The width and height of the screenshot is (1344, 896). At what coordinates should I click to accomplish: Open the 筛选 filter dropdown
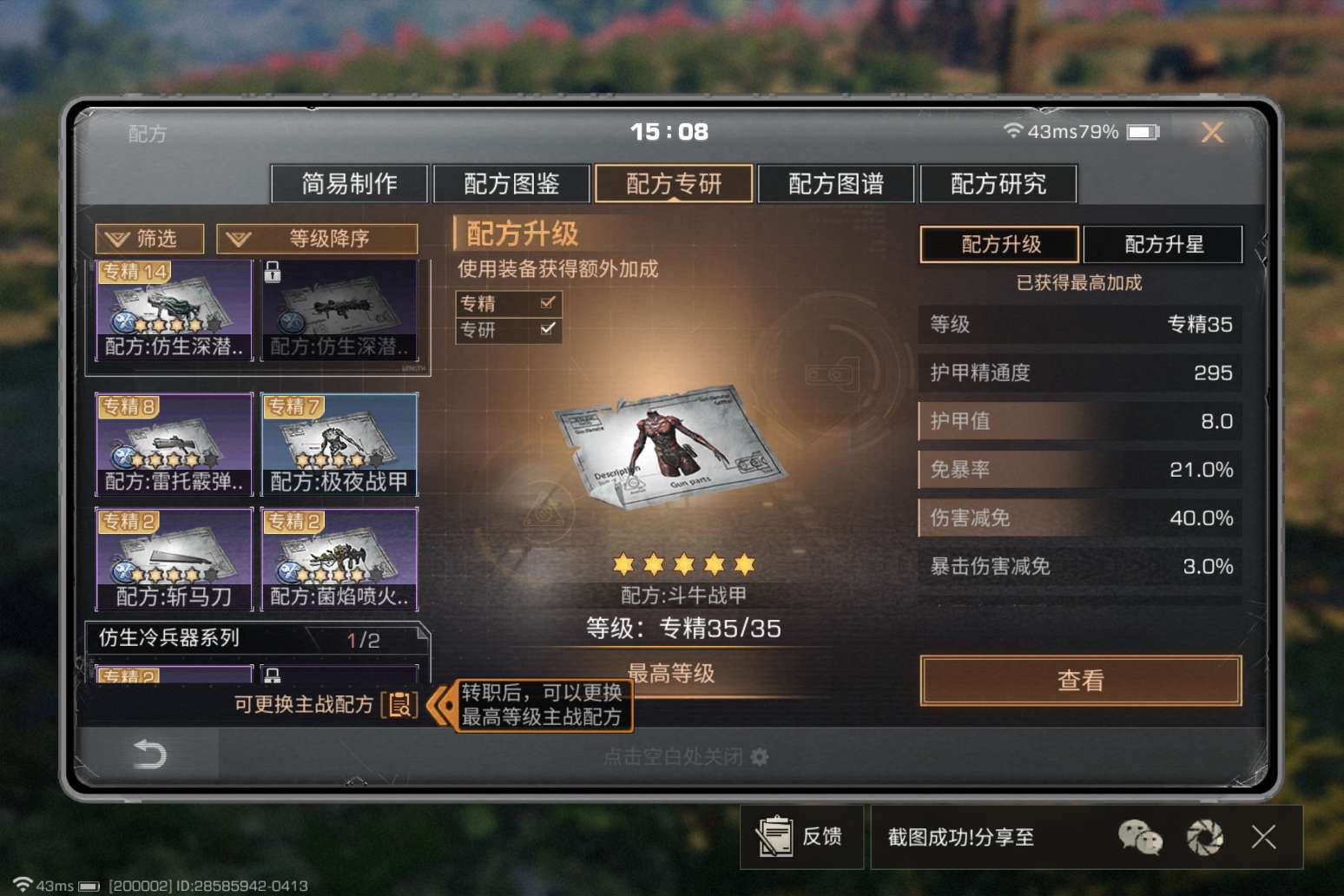[x=150, y=239]
